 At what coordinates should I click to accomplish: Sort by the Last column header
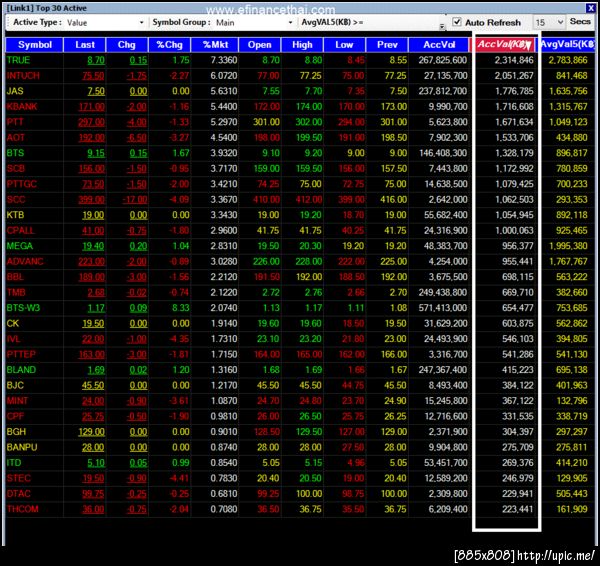(85, 45)
